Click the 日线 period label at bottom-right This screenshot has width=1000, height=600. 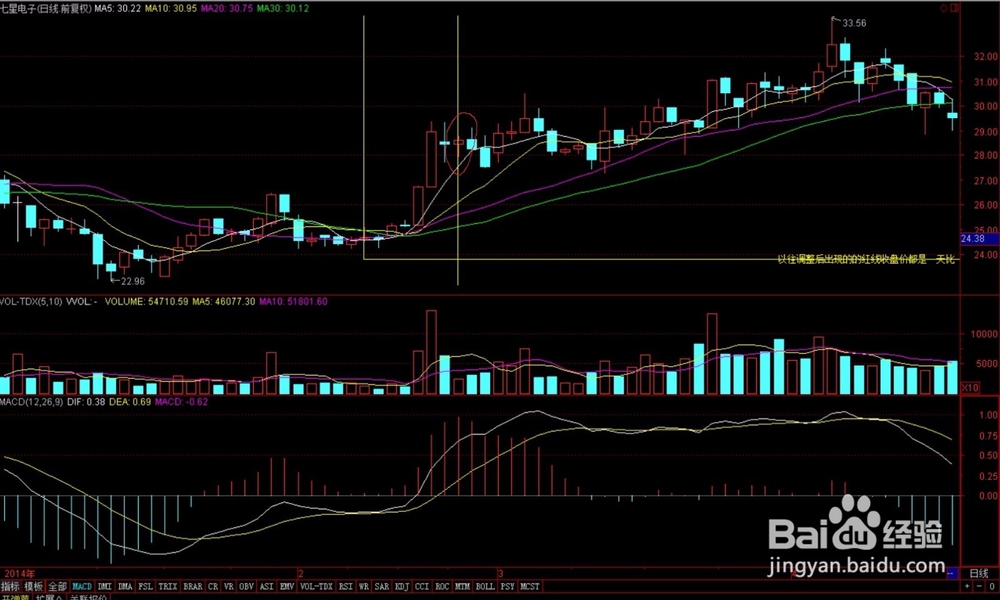click(979, 574)
